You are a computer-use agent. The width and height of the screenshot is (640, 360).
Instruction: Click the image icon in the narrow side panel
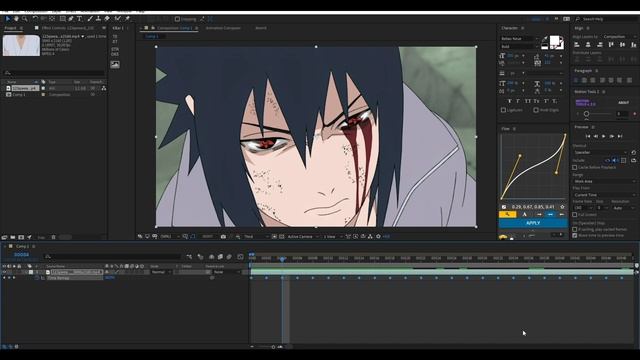coord(115,64)
